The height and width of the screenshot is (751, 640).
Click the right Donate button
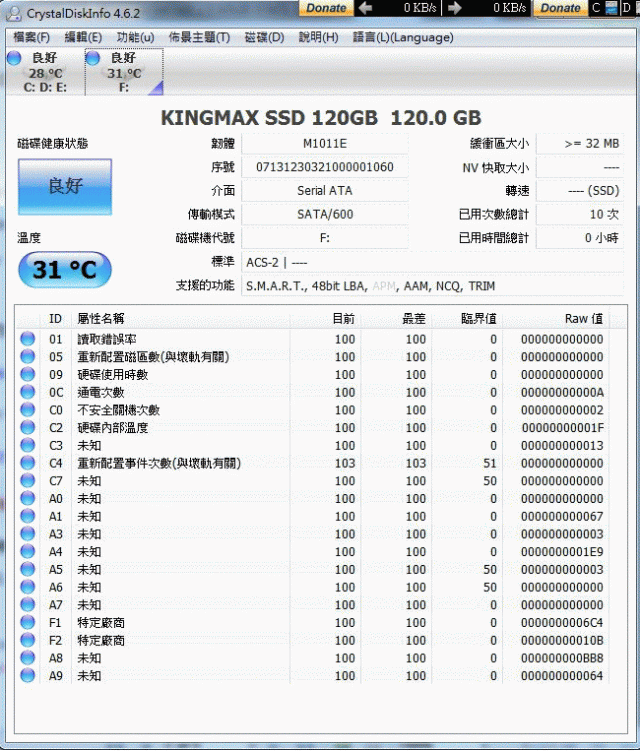pyautogui.click(x=560, y=8)
